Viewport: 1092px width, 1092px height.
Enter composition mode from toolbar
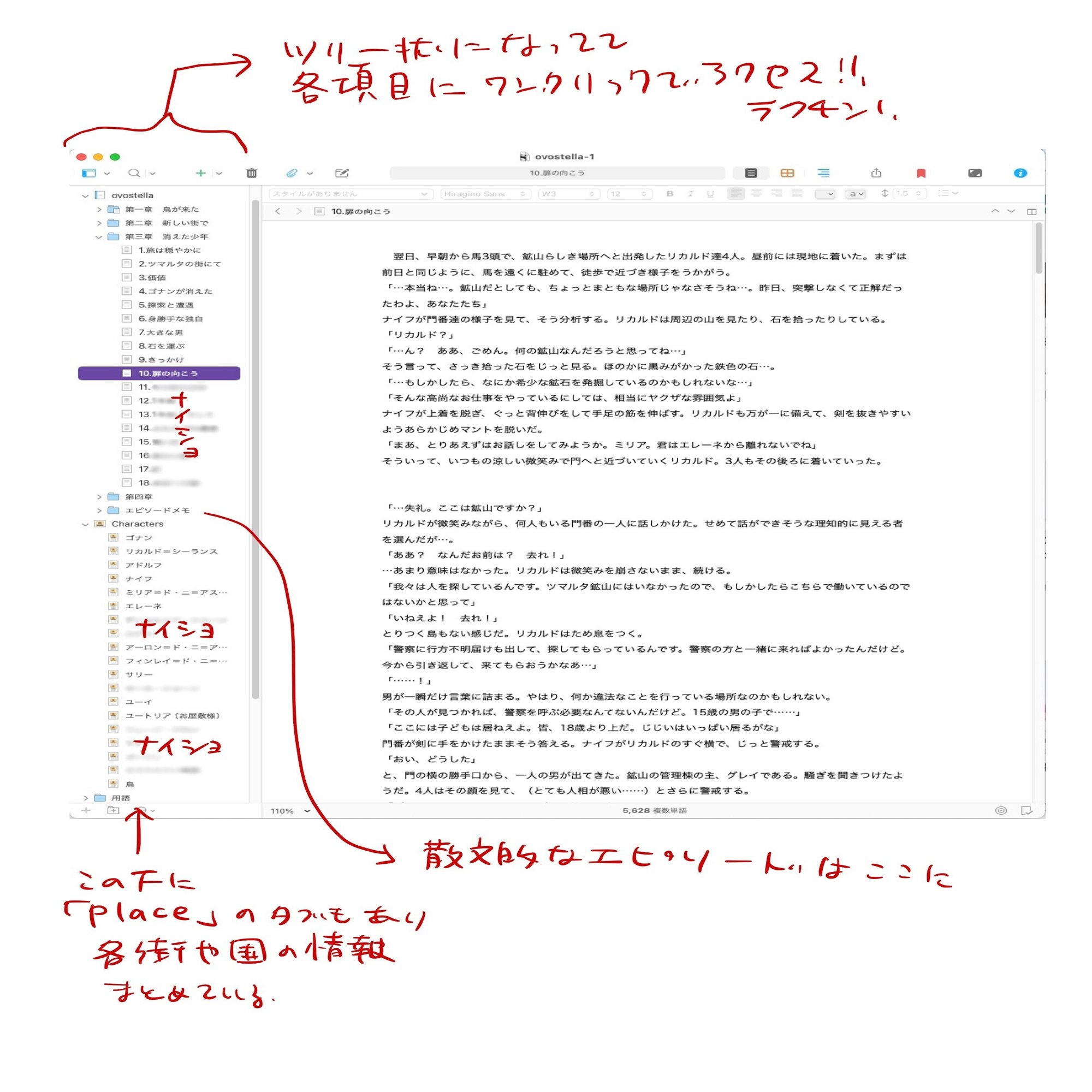[x=975, y=173]
